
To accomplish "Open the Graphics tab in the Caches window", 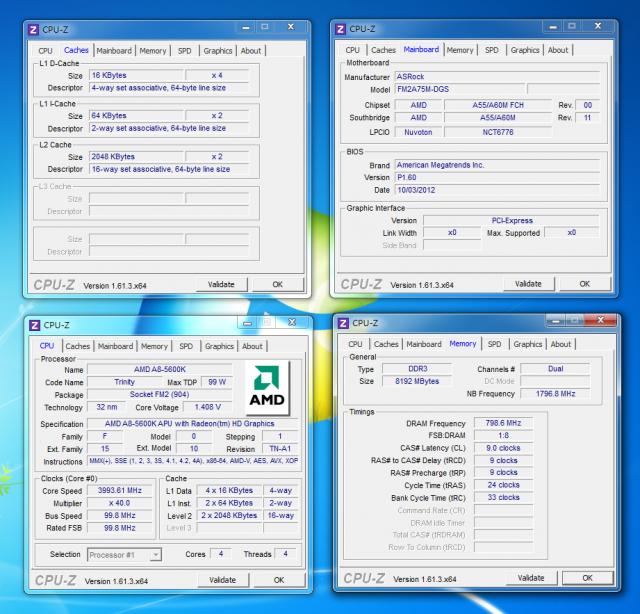I will [218, 51].
